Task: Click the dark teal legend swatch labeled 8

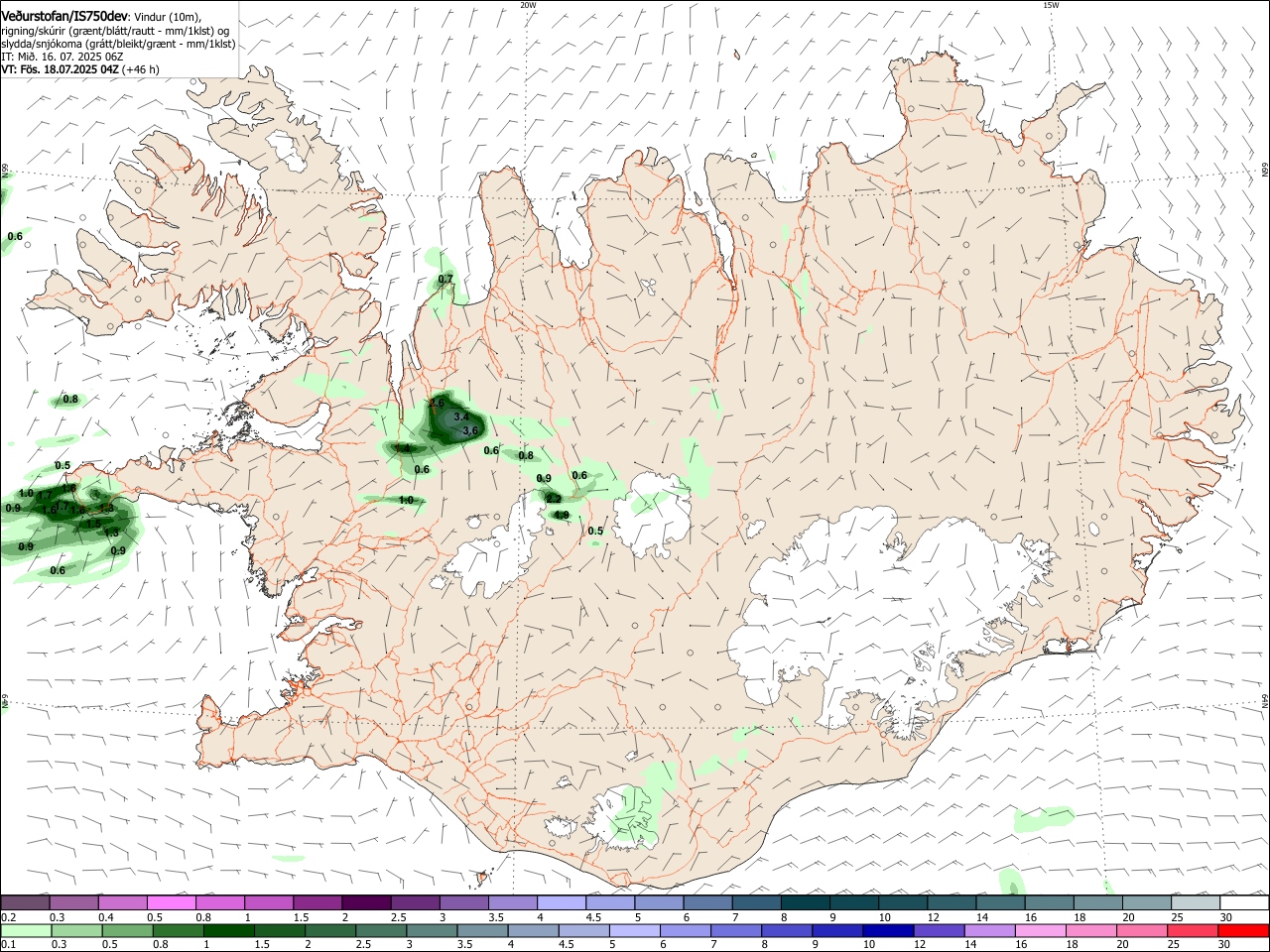Action: point(806,902)
